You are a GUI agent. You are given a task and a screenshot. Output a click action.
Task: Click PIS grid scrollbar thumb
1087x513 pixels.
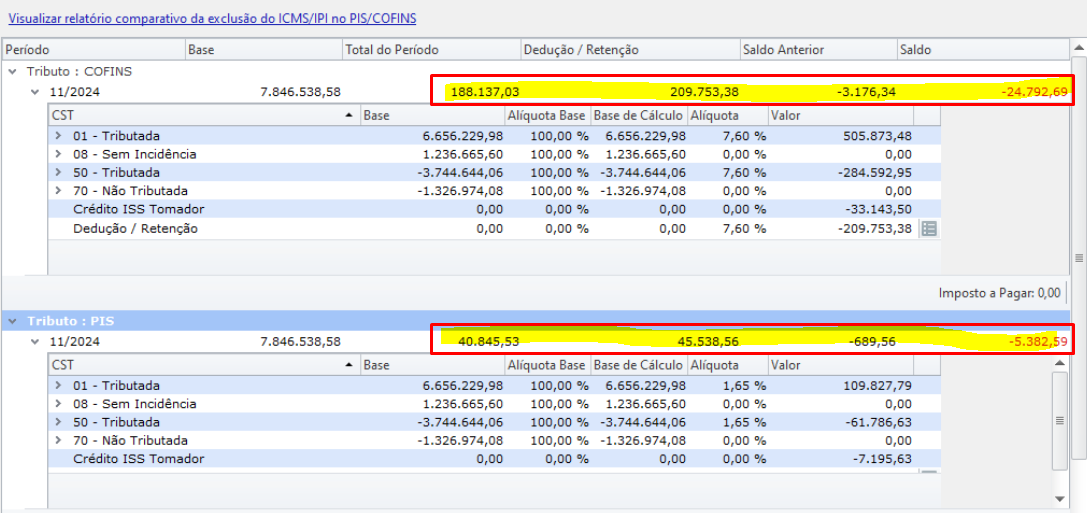pos(1059,420)
